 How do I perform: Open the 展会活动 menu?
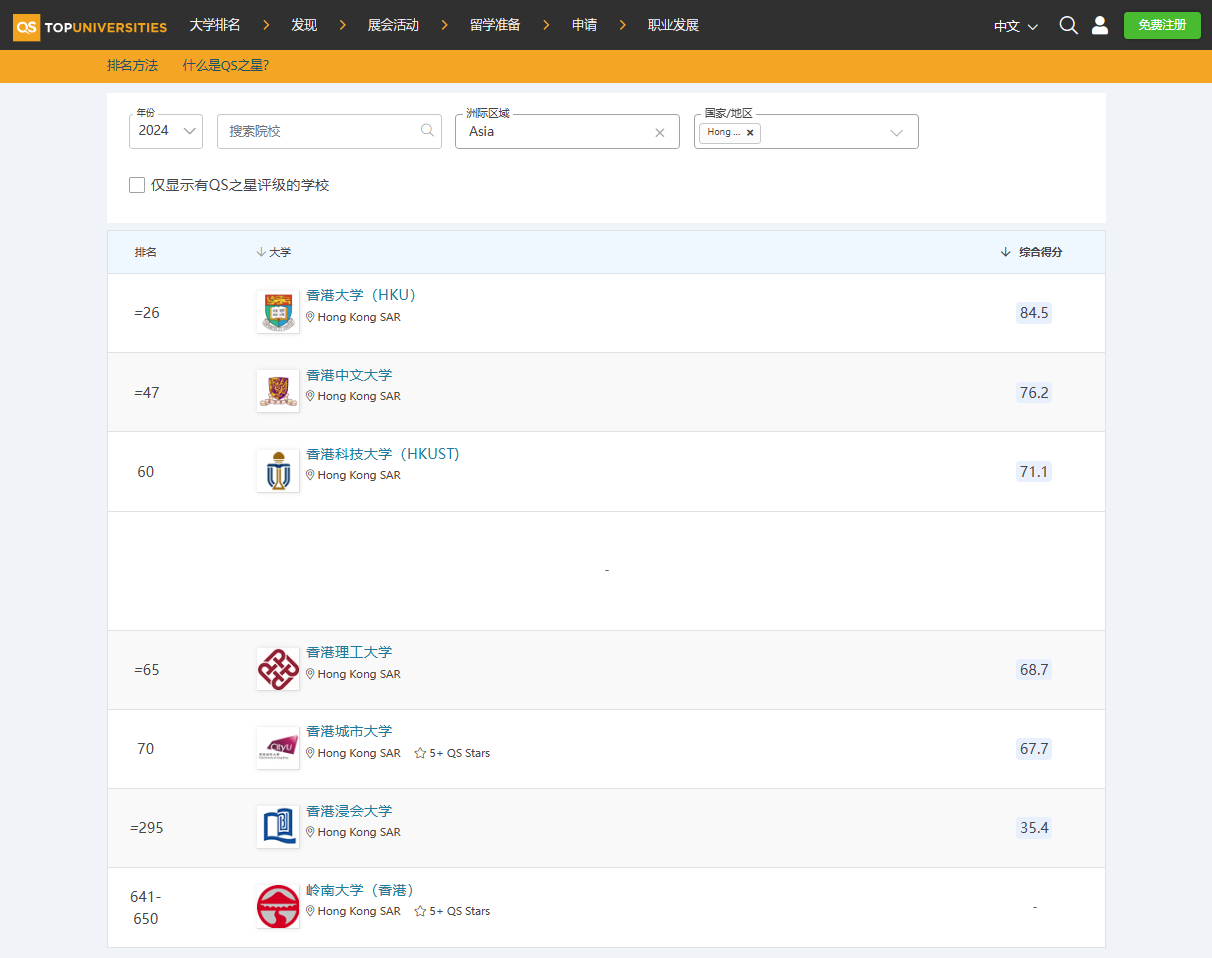(x=393, y=25)
